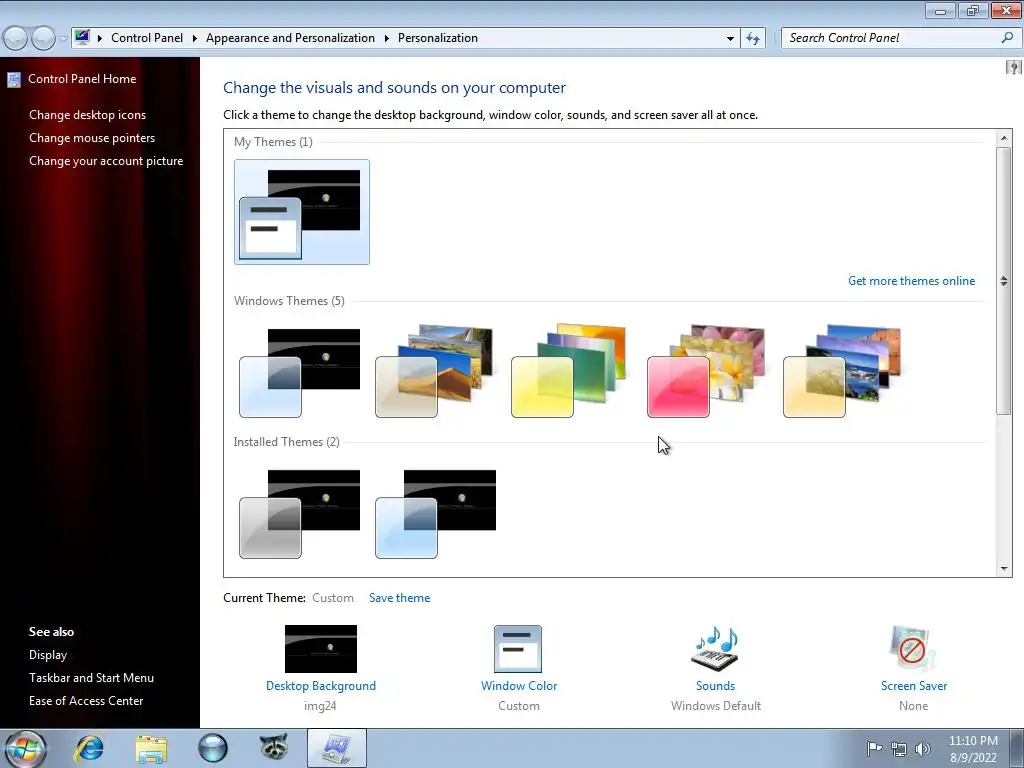Click Save theme link
Screen dimensions: 1024x768
[400, 598]
